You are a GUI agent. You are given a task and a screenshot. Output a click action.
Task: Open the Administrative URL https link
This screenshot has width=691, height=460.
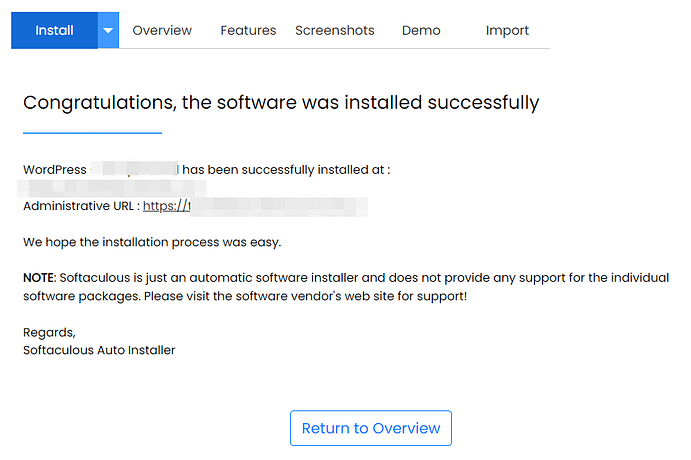255,206
